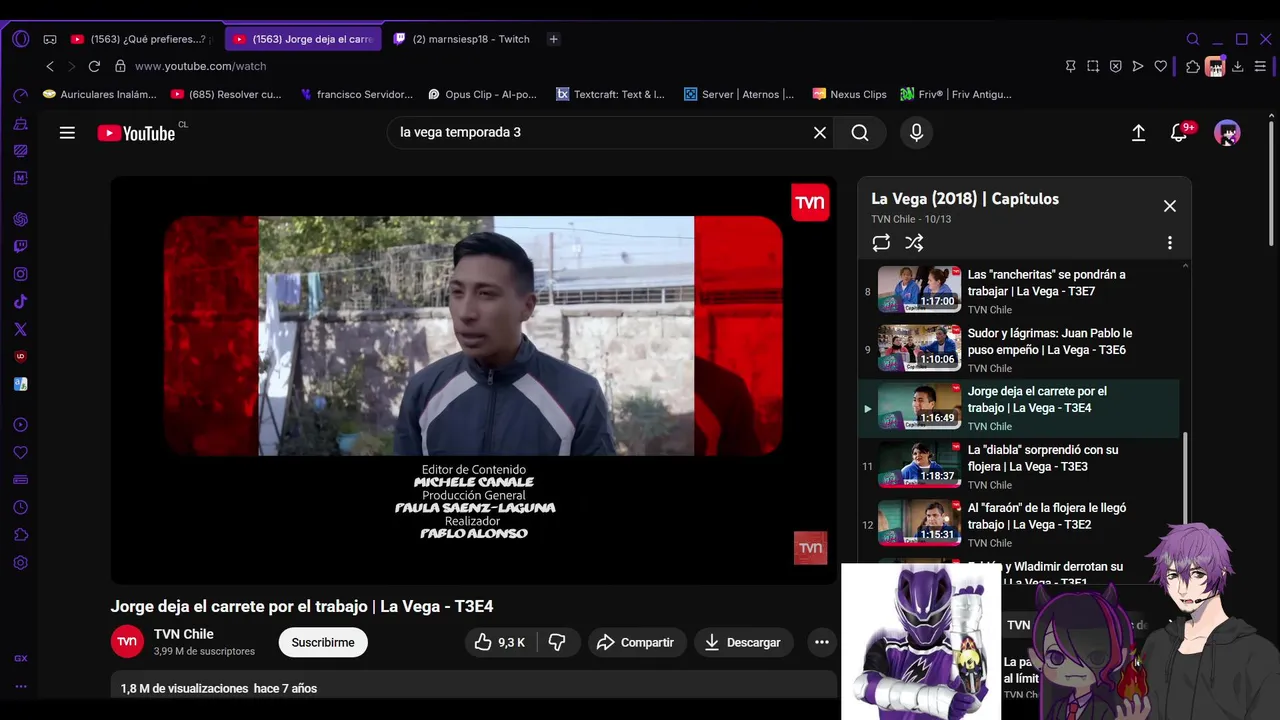
Task: Open the Opera menu logo
Action: click(21, 39)
